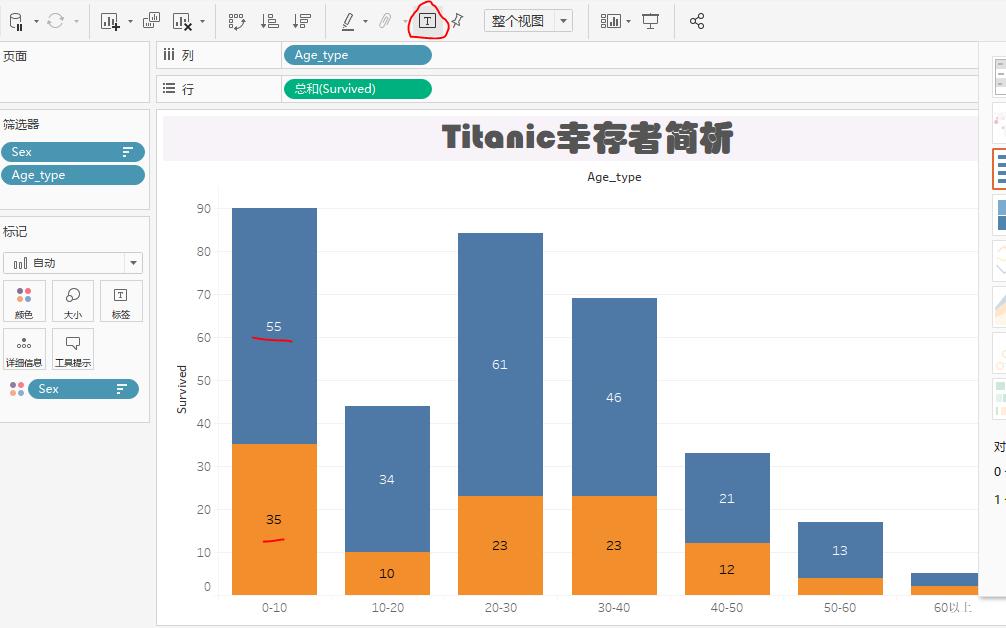This screenshot has height=628, width=1006.
Task: Toggle the show mark labels T icon
Action: (427, 21)
